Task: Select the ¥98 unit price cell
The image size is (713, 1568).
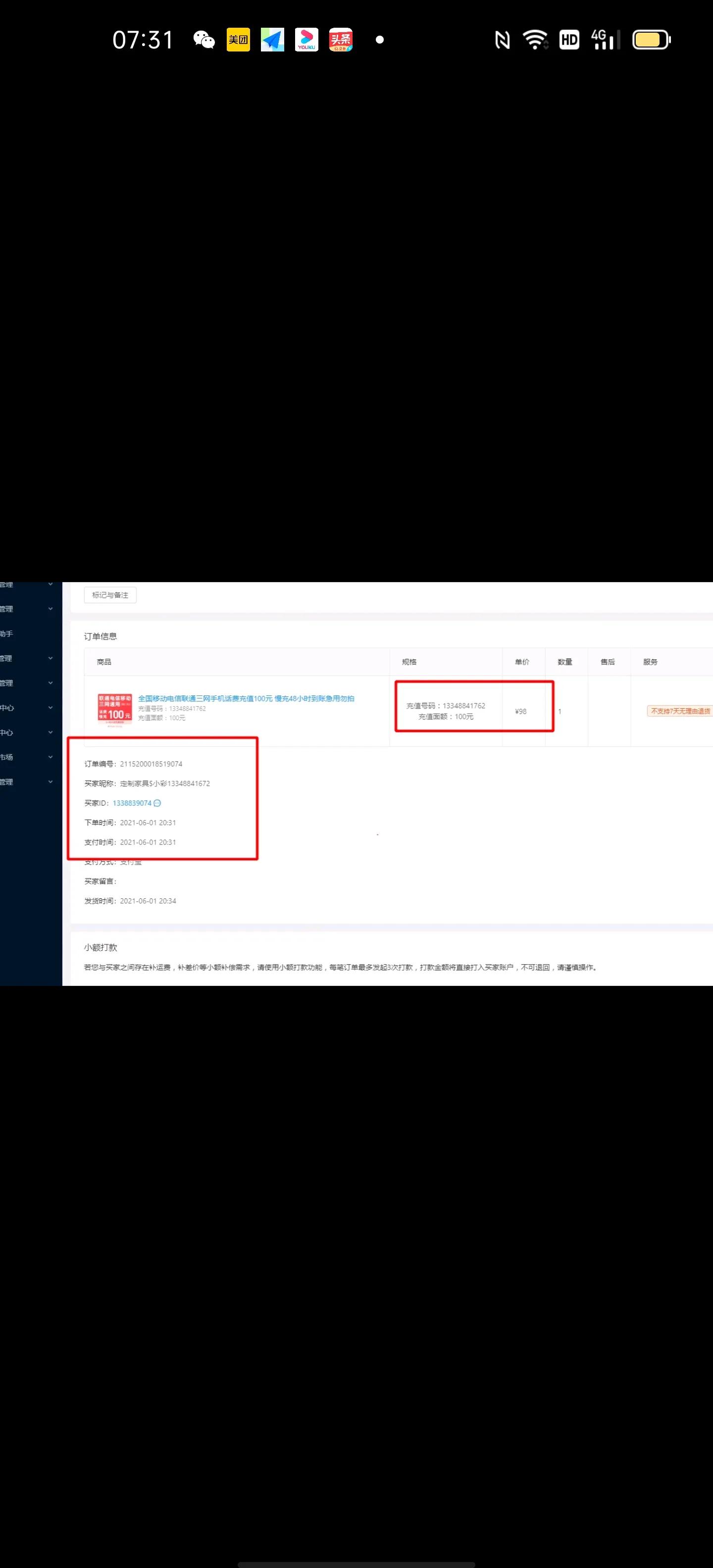Action: coord(520,711)
